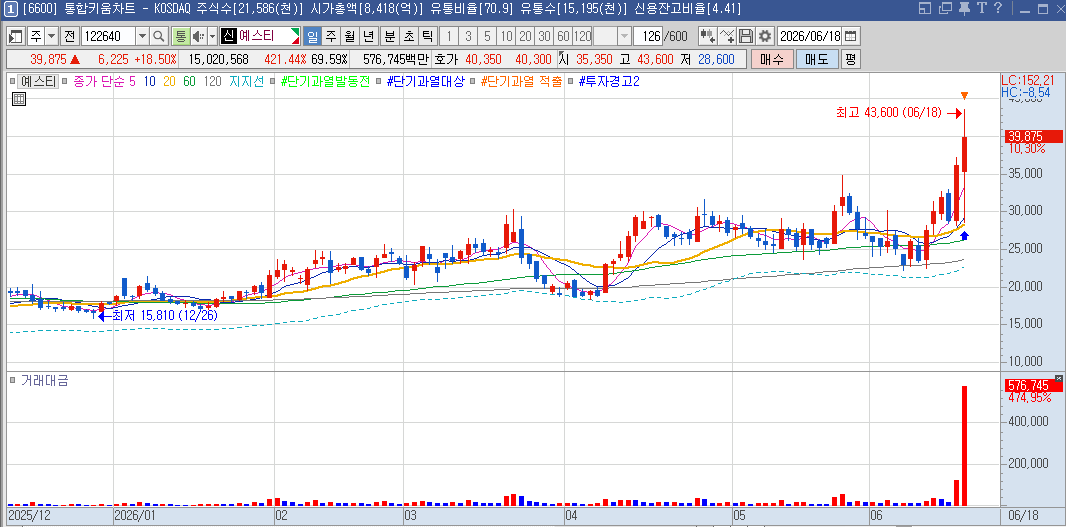Click the 최고 43,600 (06/18) annotation
This screenshot has height=527, width=1066.
889,114
